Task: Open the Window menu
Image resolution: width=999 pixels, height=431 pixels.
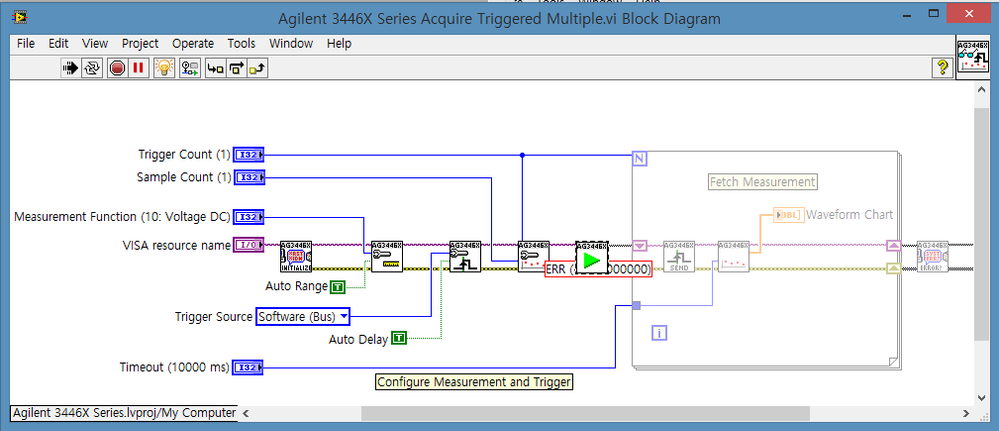Action: (x=291, y=43)
